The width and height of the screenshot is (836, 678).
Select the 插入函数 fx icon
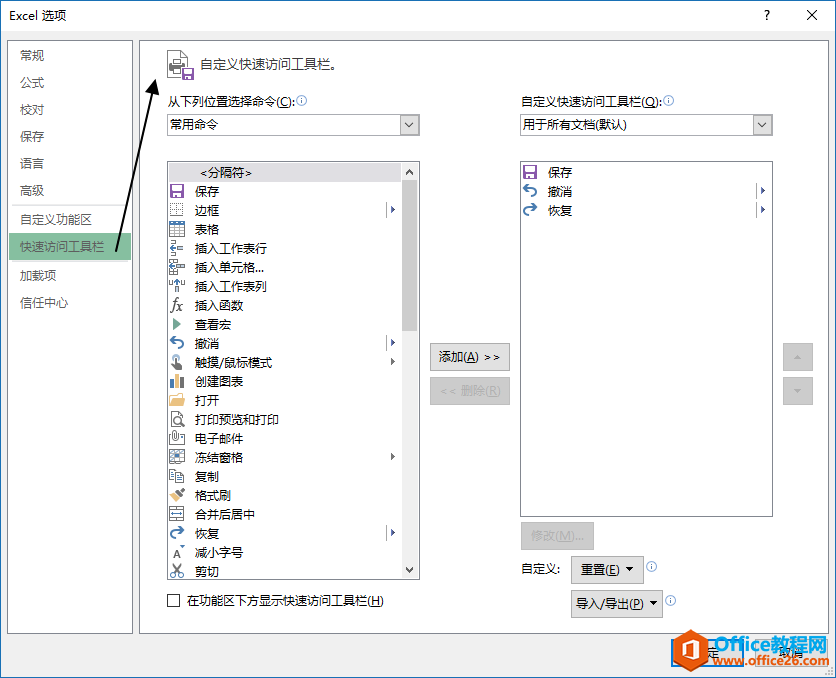pos(177,305)
